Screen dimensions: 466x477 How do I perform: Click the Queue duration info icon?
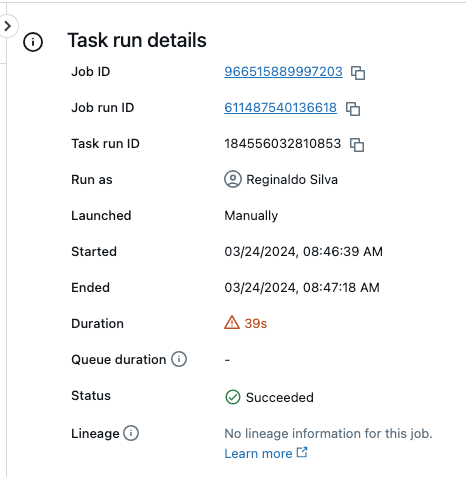click(x=179, y=359)
